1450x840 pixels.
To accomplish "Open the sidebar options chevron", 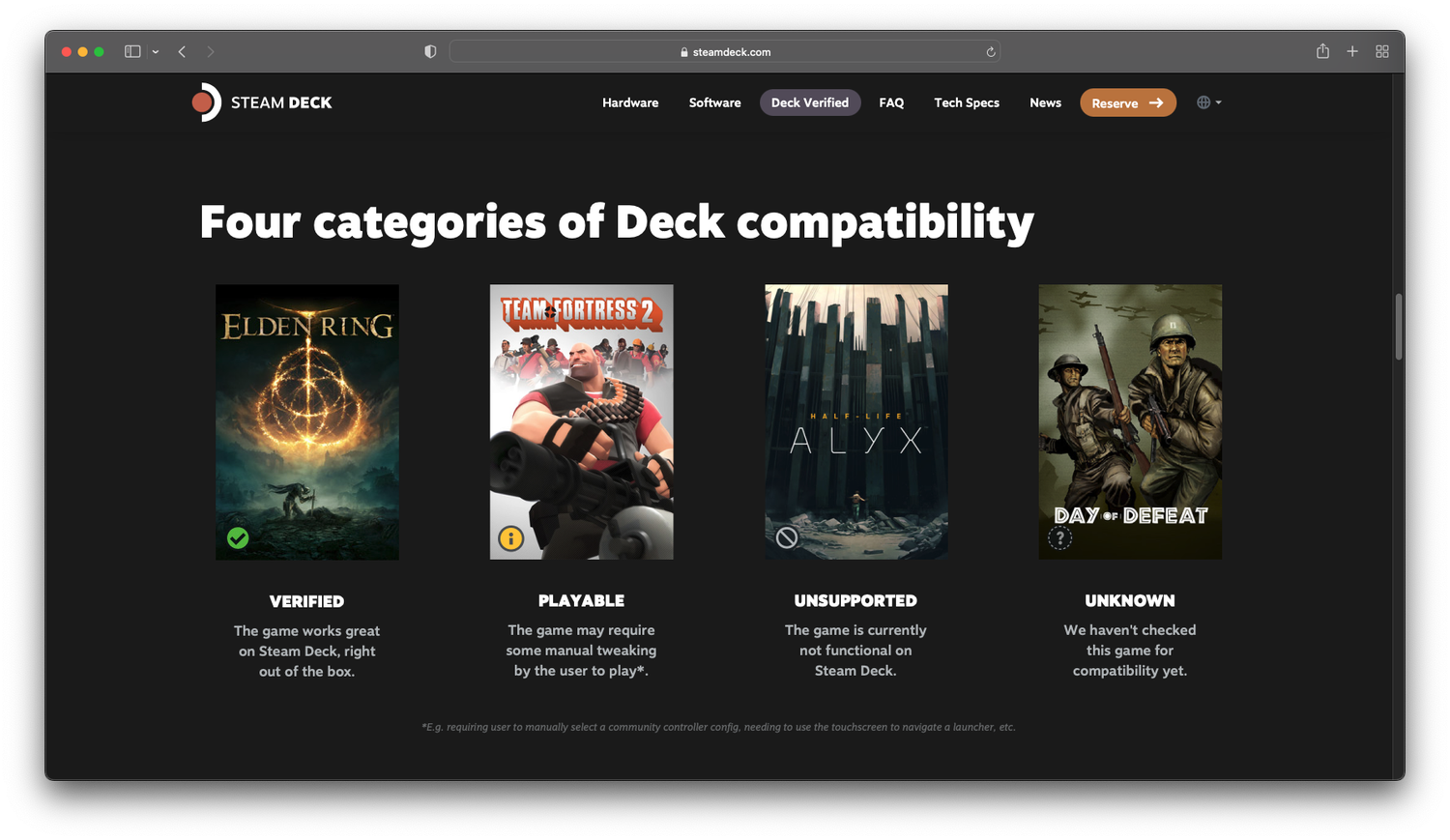I will [x=155, y=51].
